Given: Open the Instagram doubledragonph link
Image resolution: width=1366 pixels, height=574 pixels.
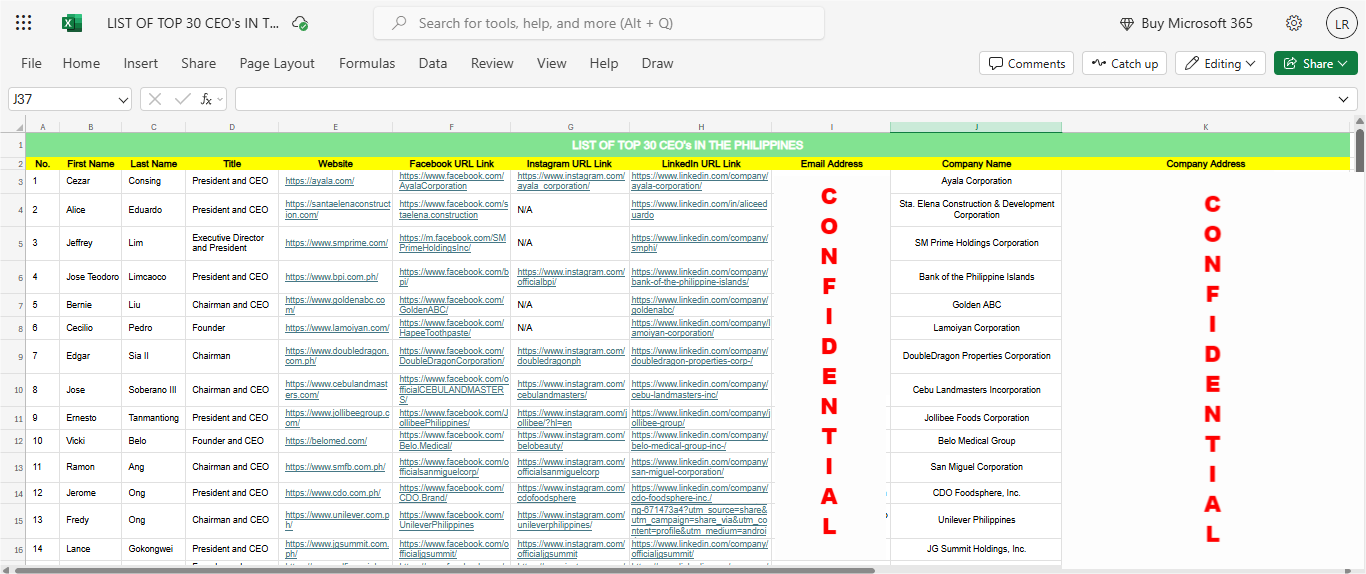Looking at the screenshot, I should 571,356.
